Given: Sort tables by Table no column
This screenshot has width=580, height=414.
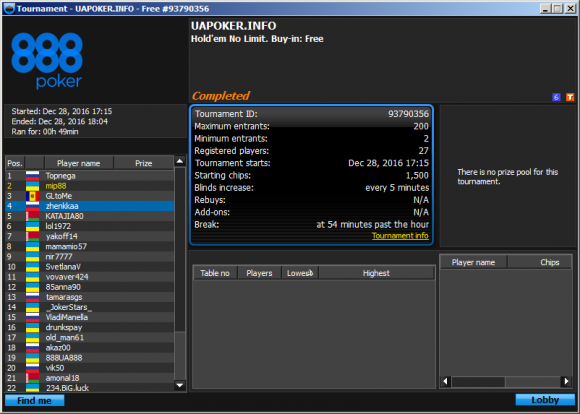Looking at the screenshot, I should click(x=215, y=273).
